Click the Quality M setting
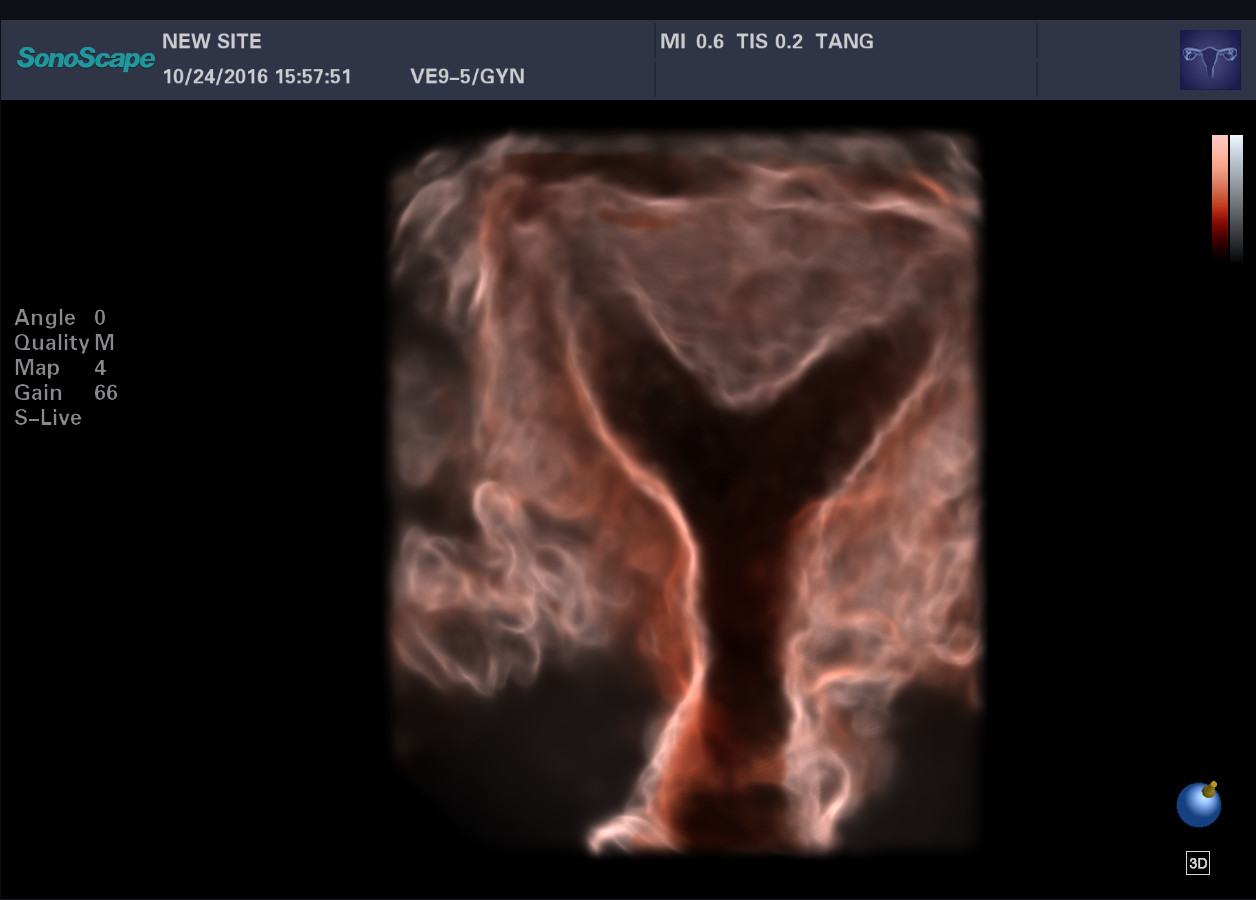This screenshot has height=900, width=1256. [64, 343]
